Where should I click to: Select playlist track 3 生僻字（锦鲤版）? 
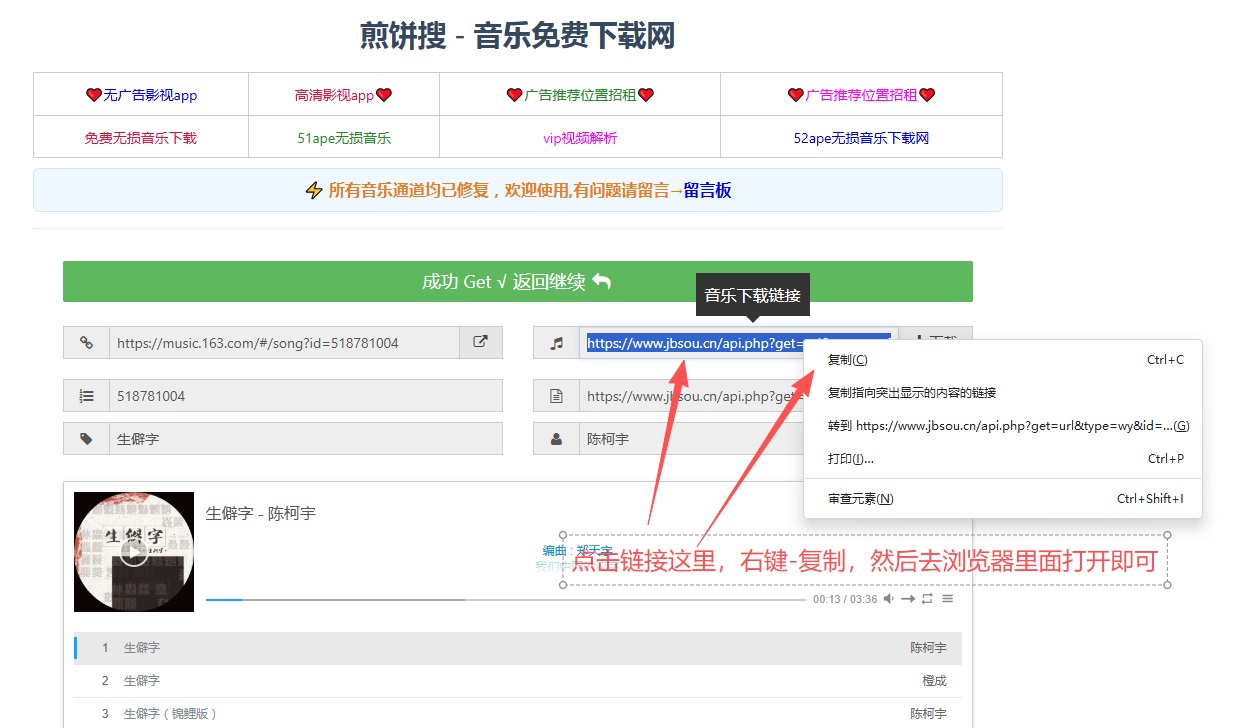[170, 714]
